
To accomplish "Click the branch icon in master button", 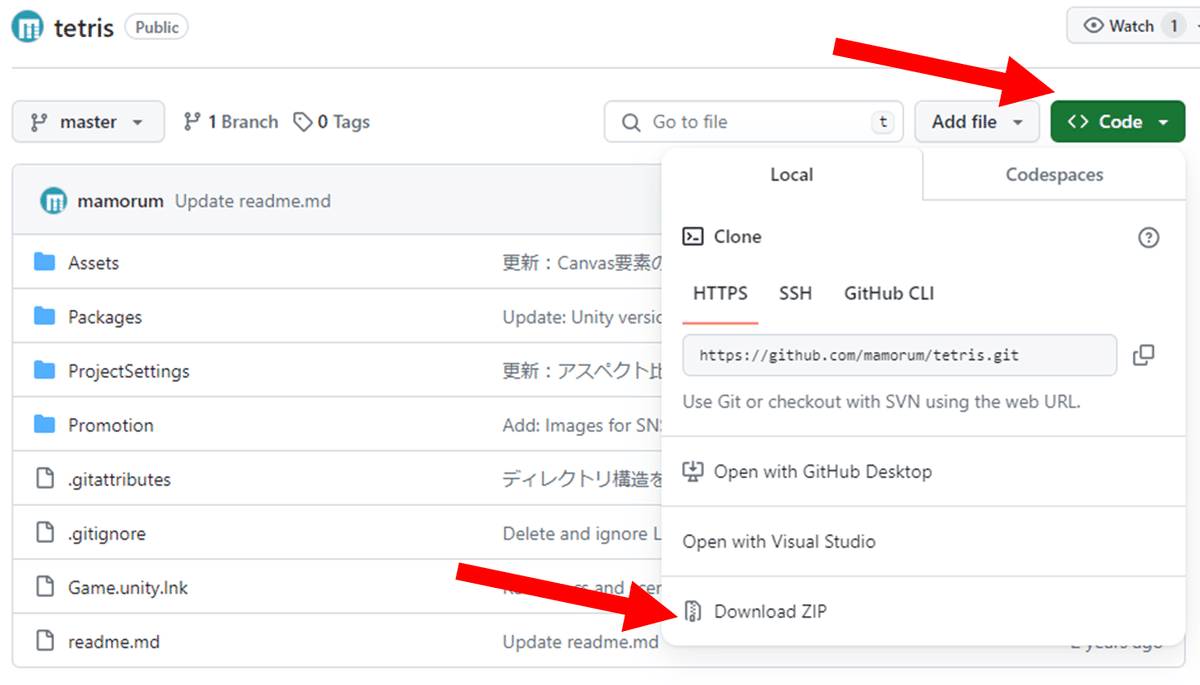I will coord(39,122).
